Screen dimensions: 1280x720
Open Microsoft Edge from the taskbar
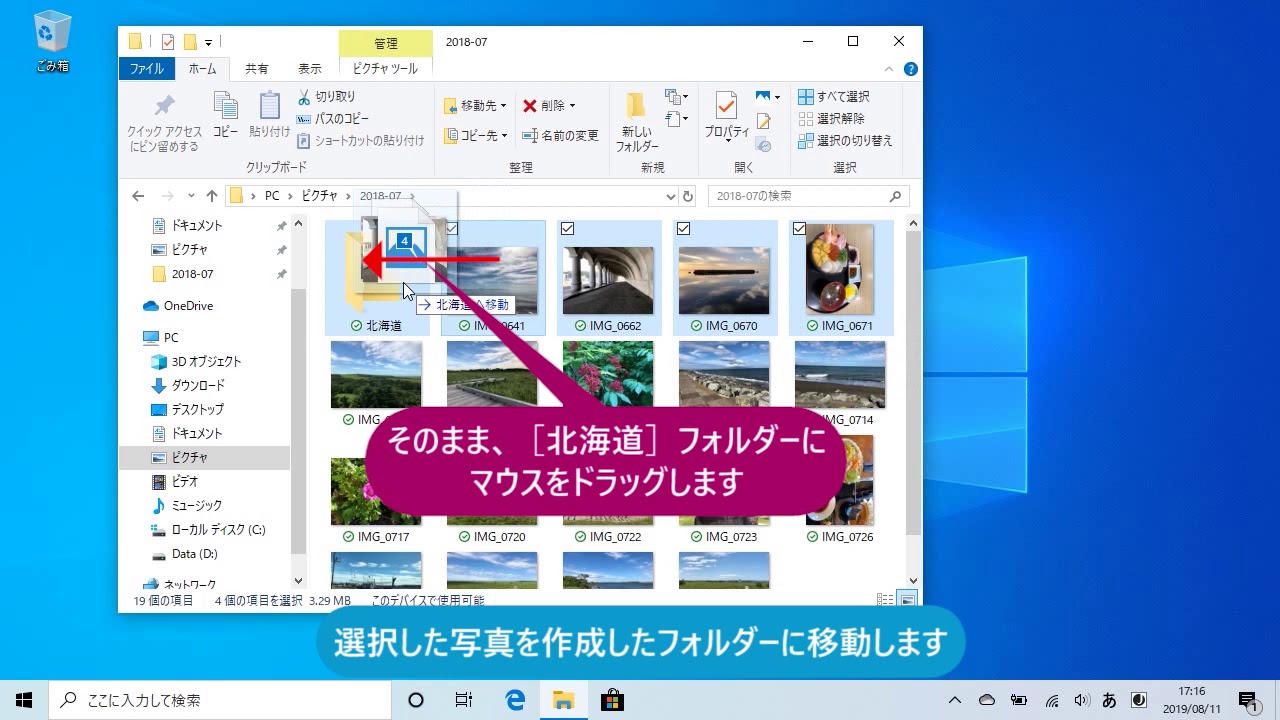point(515,700)
